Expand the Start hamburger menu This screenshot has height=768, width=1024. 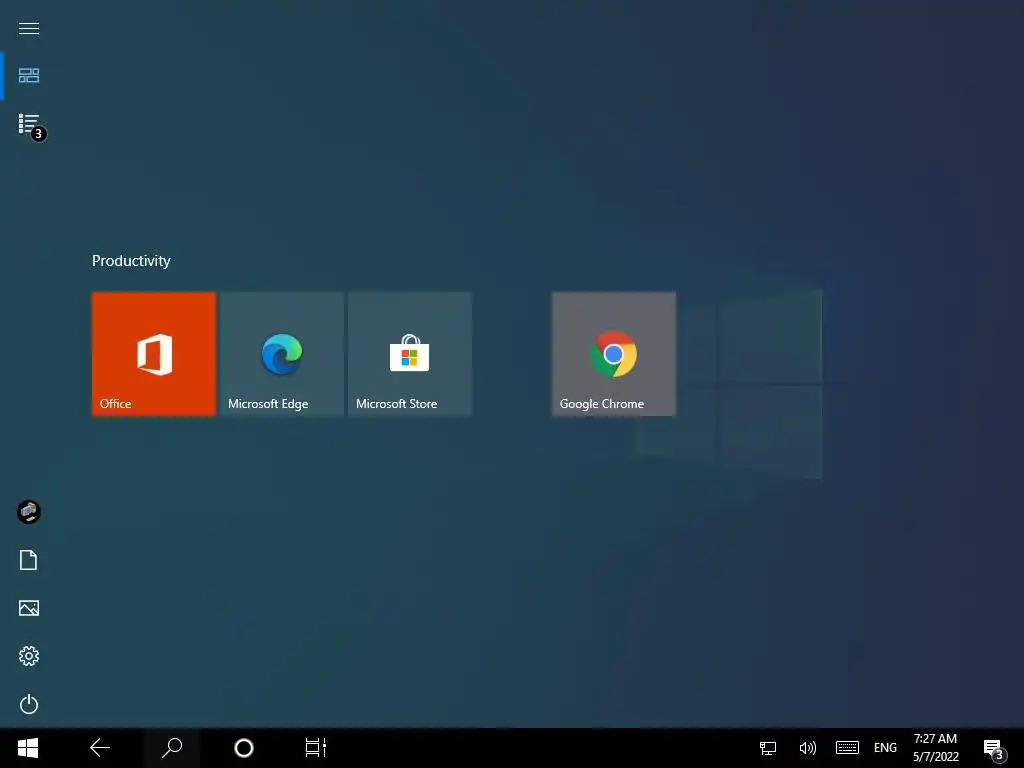pyautogui.click(x=29, y=28)
